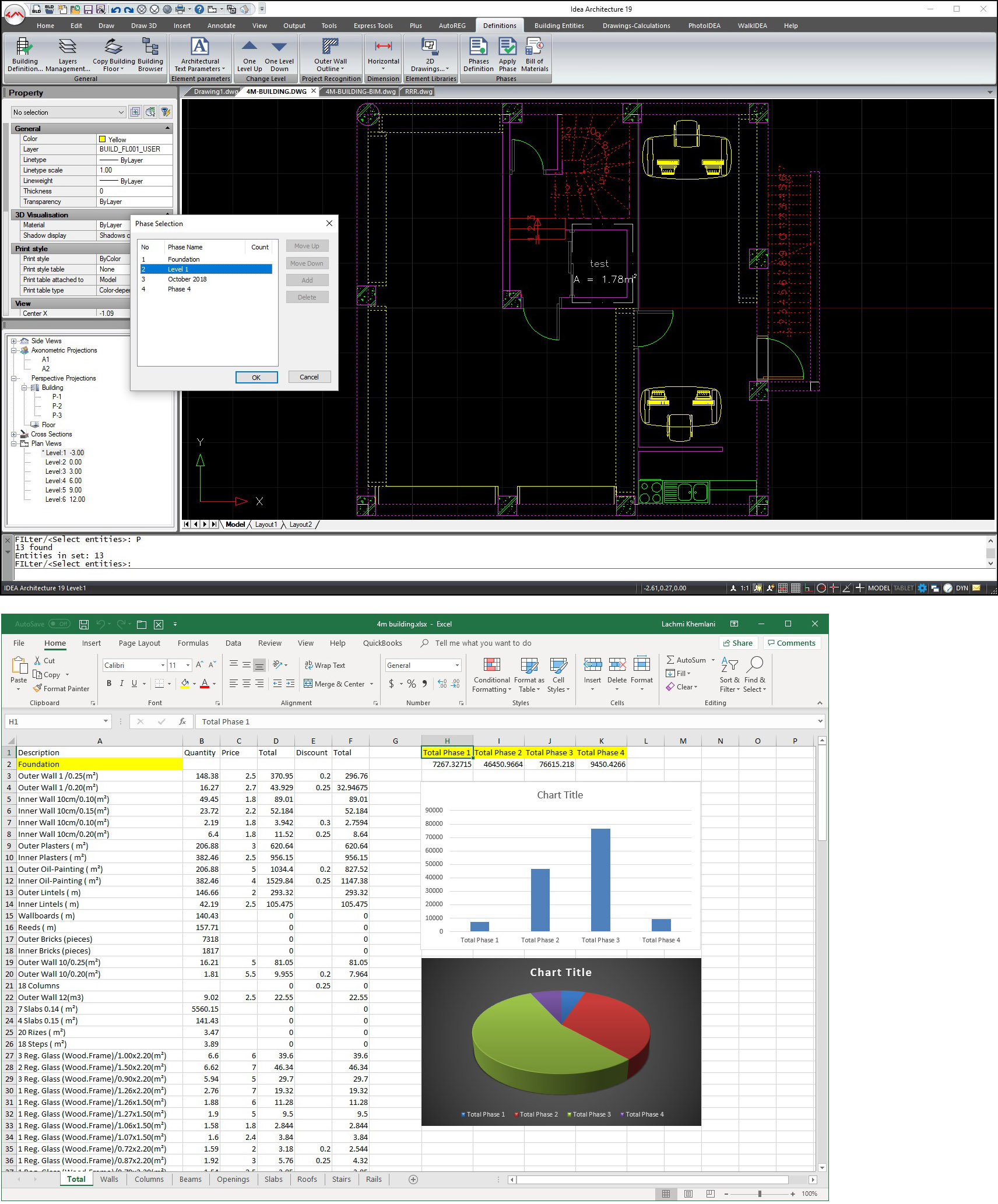Click Excel Italic button

[x=121, y=683]
